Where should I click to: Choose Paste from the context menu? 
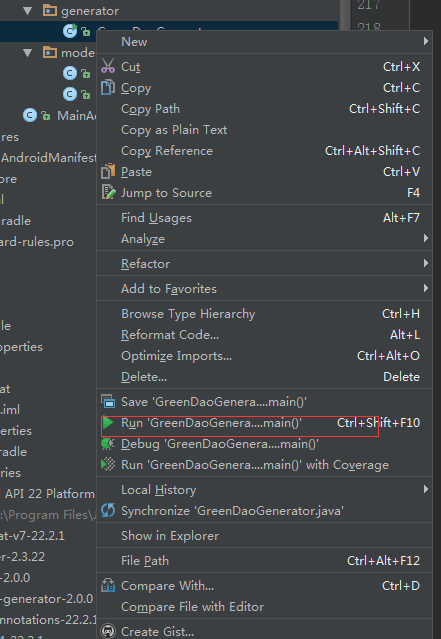265,172
